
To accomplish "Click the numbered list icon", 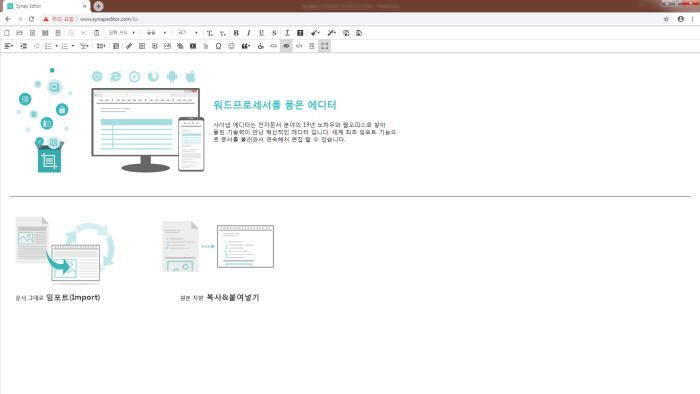I will click(x=65, y=46).
